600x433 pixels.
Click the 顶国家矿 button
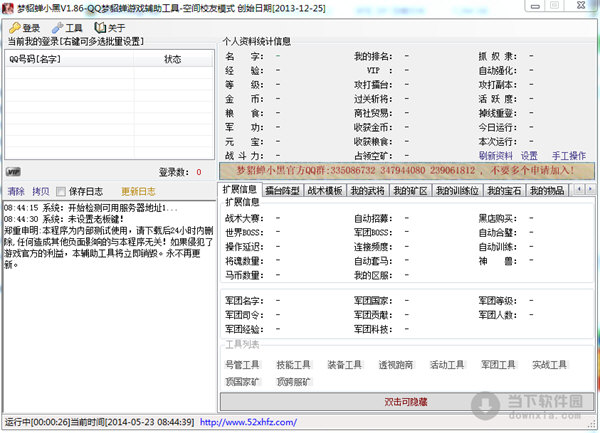(x=242, y=382)
